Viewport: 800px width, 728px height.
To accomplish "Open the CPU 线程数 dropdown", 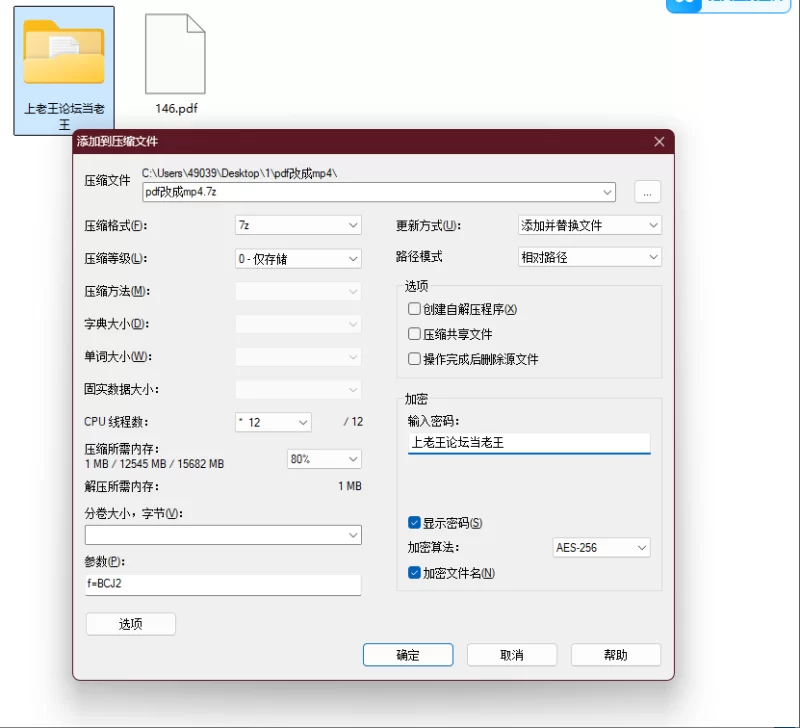I will (x=273, y=422).
